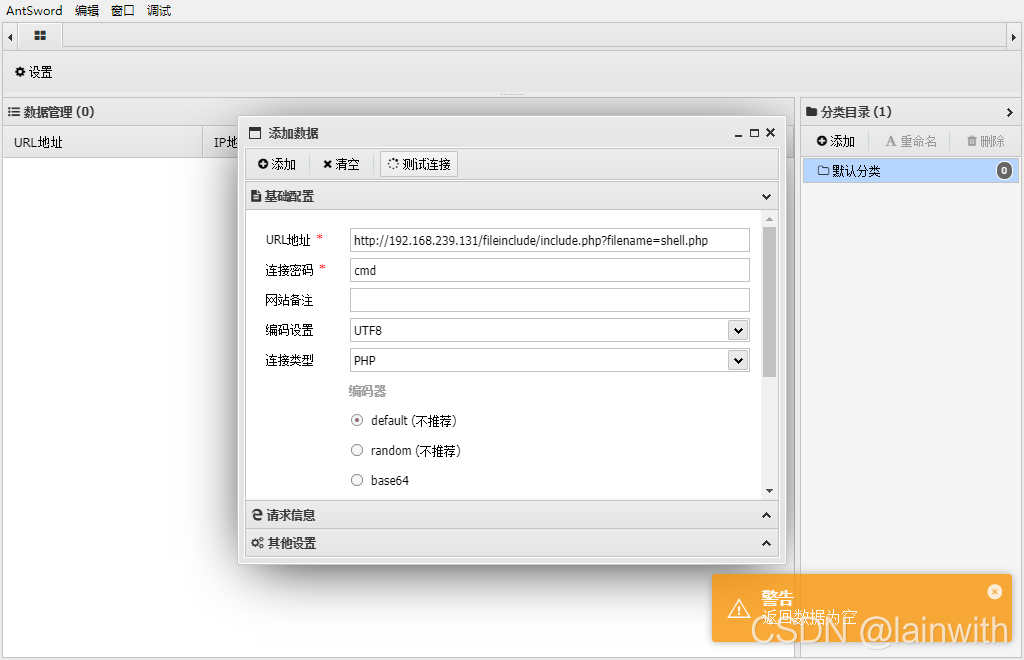The height and width of the screenshot is (660, 1024).
Task: Click the 其他设置 gears icon
Action: point(257,543)
